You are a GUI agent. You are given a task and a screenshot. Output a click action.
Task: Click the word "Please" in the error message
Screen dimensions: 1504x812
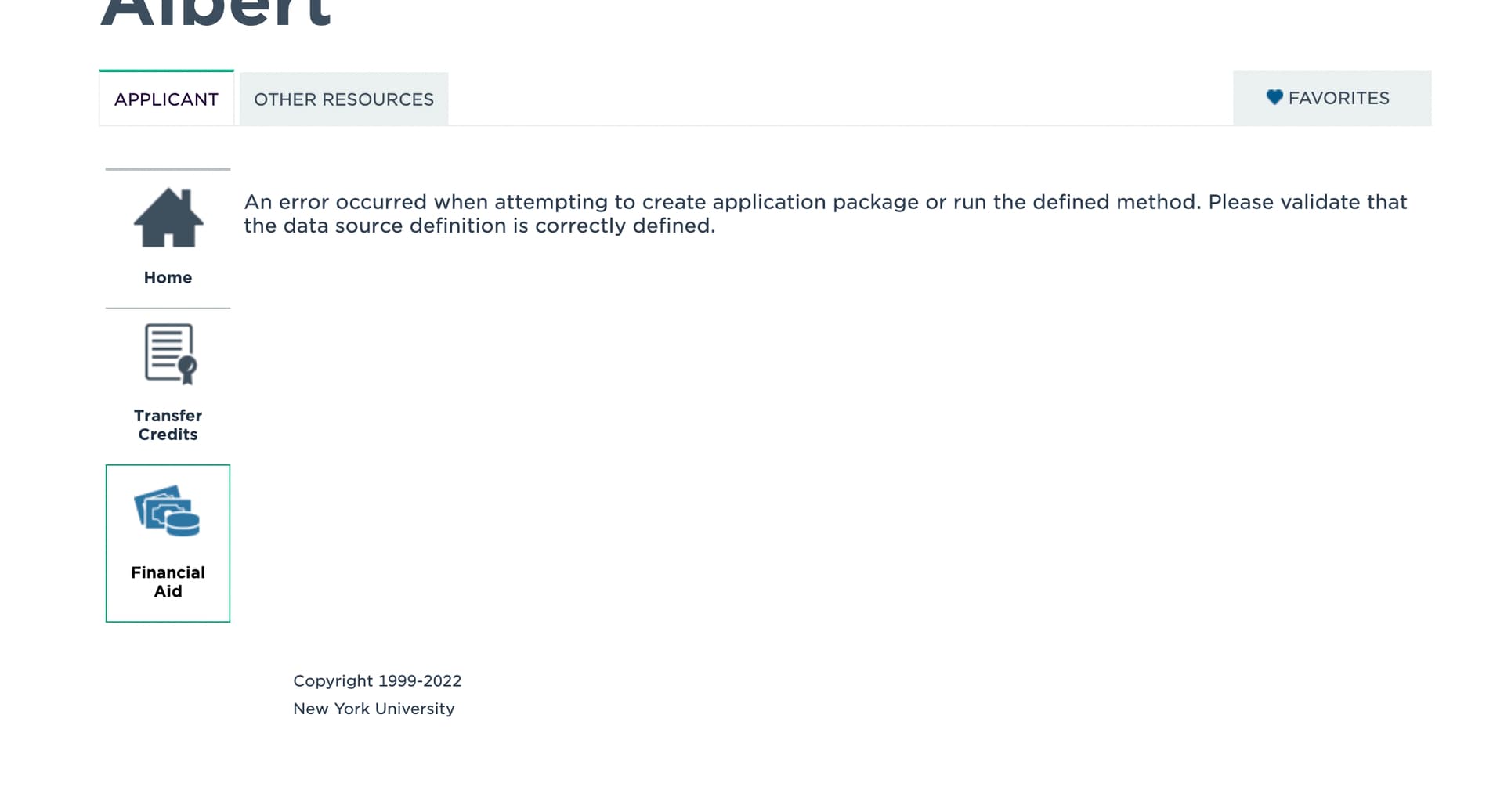[x=1241, y=202]
